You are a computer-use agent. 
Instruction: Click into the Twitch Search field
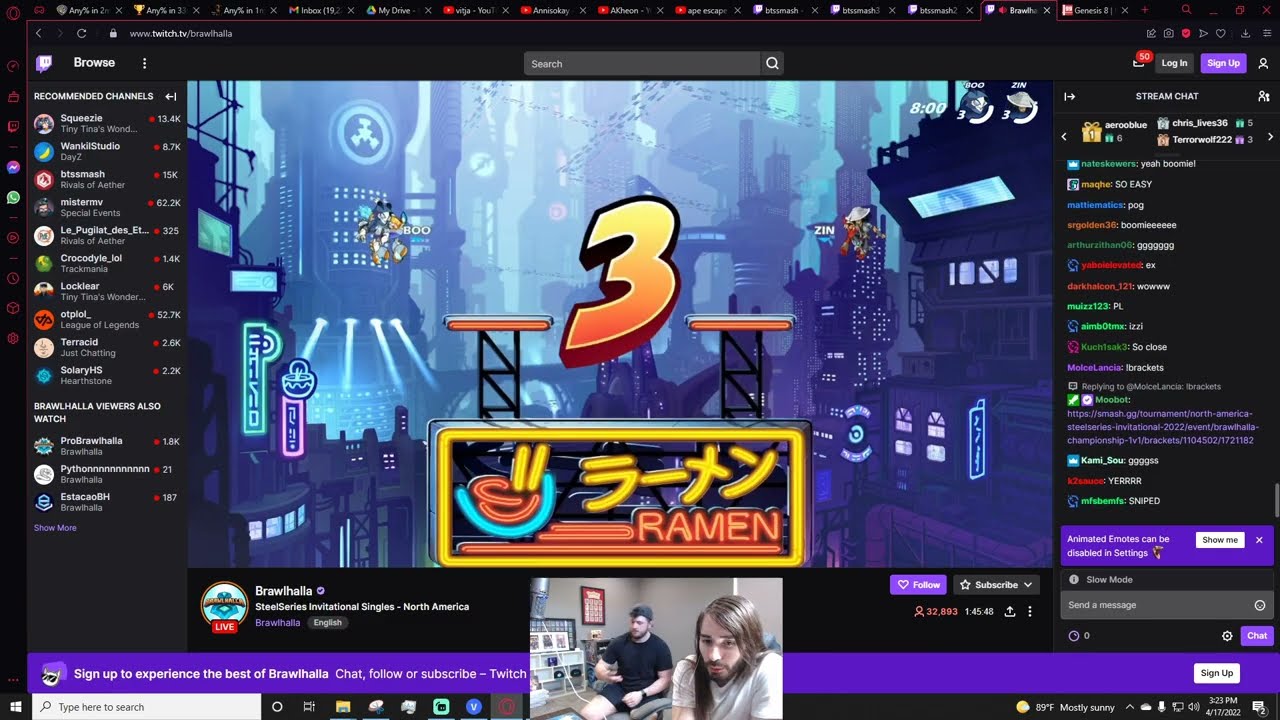pyautogui.click(x=642, y=64)
